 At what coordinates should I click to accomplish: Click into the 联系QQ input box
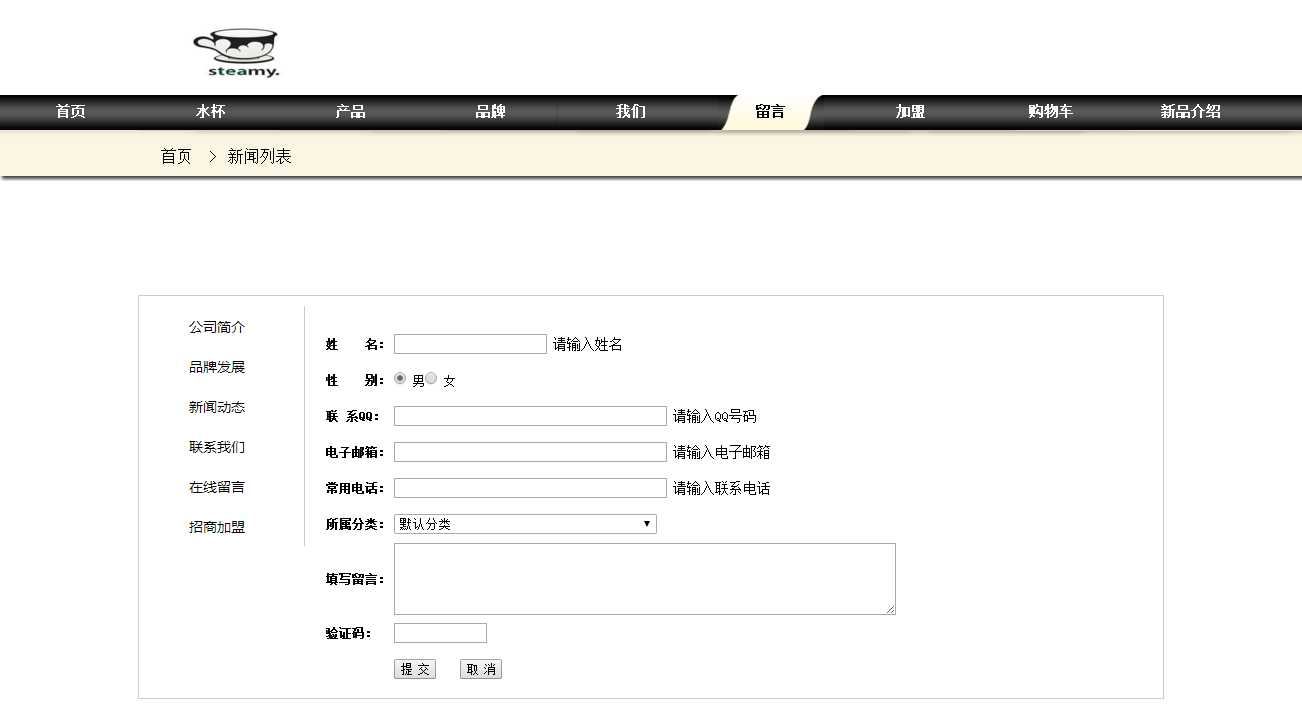click(530, 416)
